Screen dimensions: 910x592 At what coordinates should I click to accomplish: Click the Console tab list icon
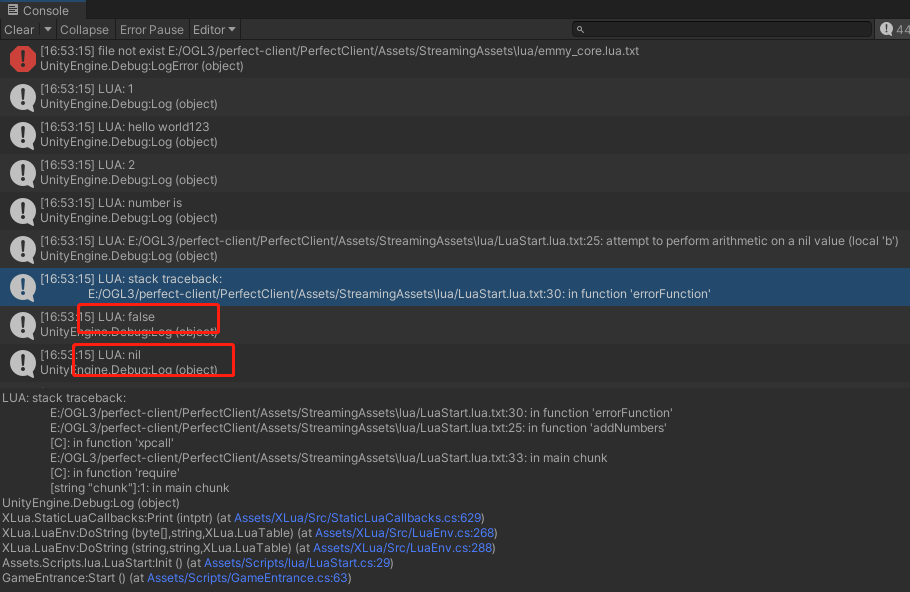pos(13,10)
